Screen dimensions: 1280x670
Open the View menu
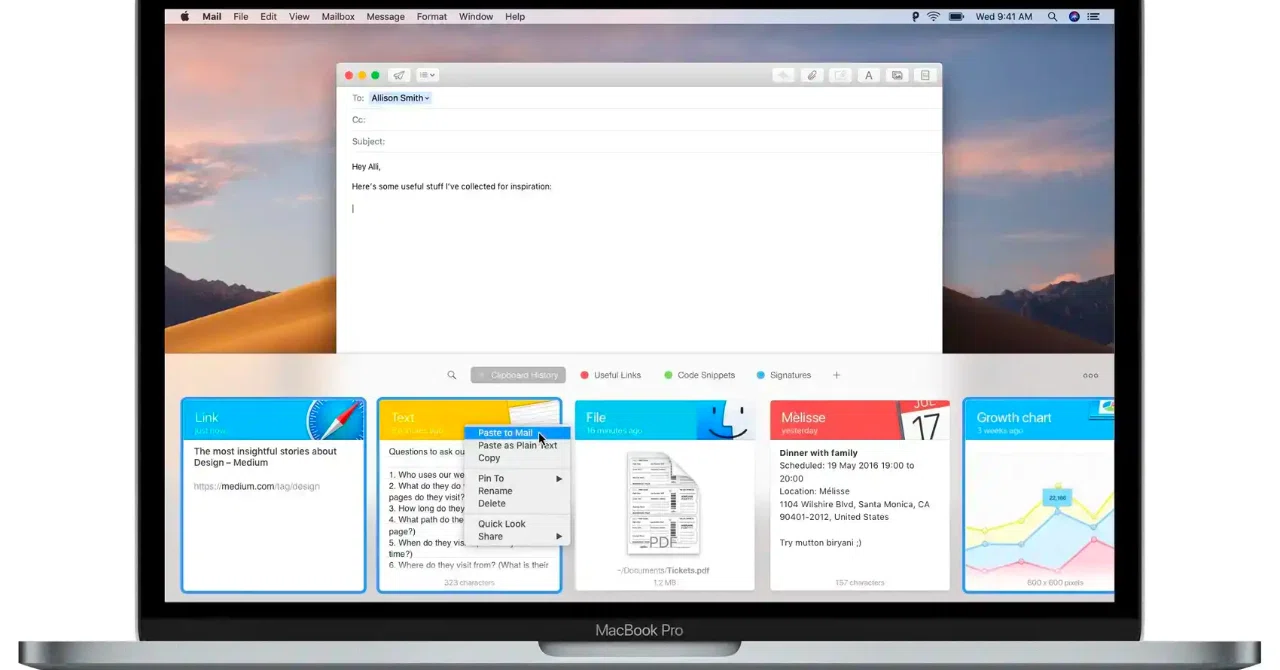[x=299, y=17]
